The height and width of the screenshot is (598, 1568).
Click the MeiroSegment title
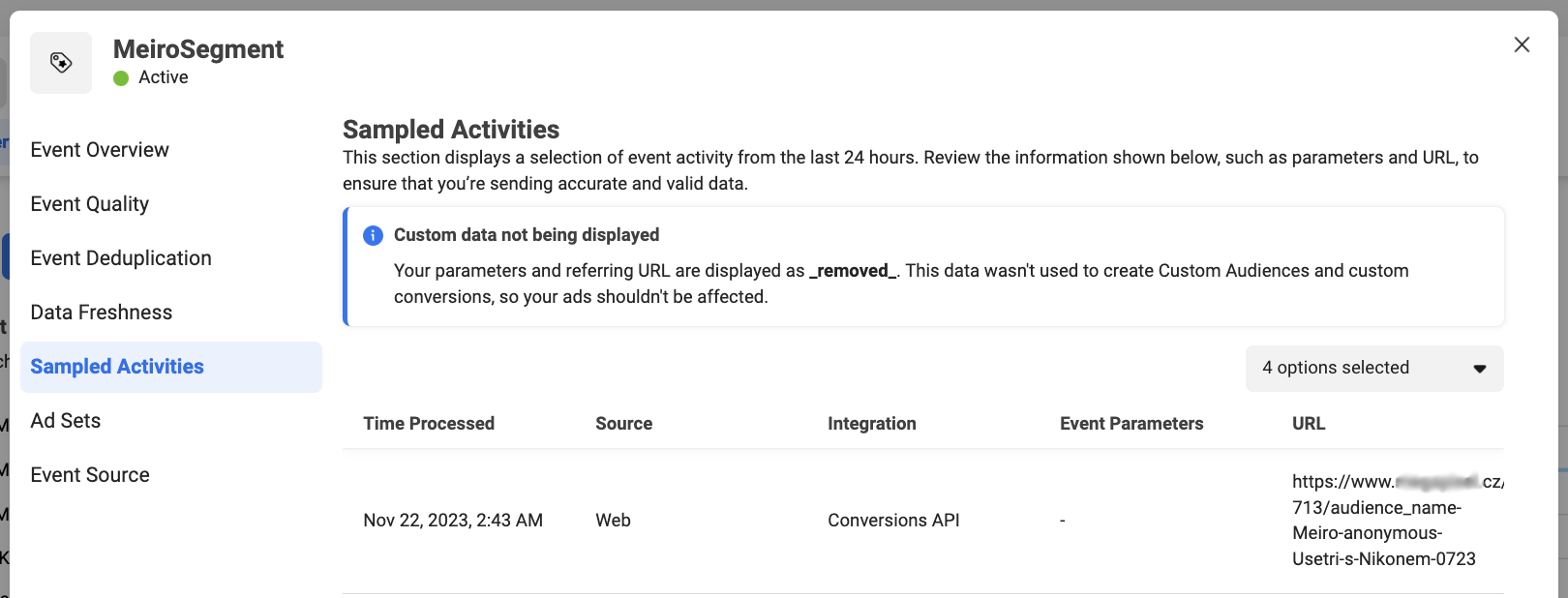coord(198,49)
